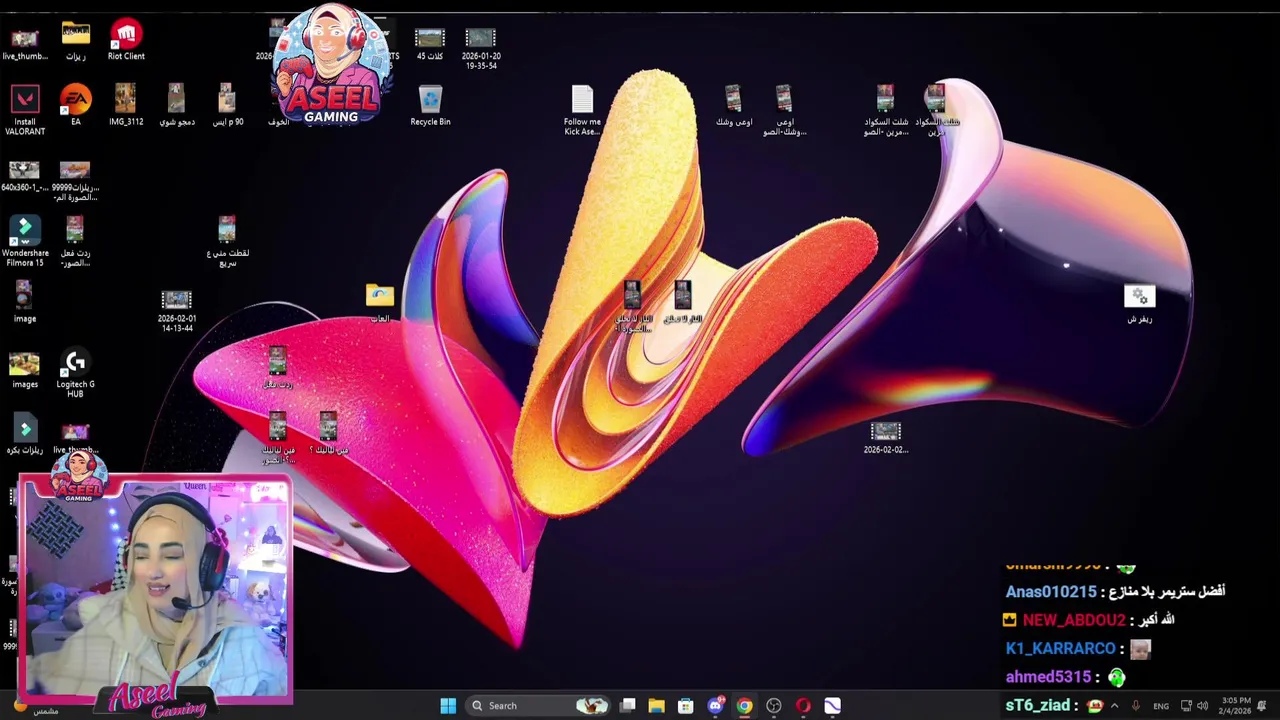
Task: Click the taskbar Search box
Action: (536, 706)
